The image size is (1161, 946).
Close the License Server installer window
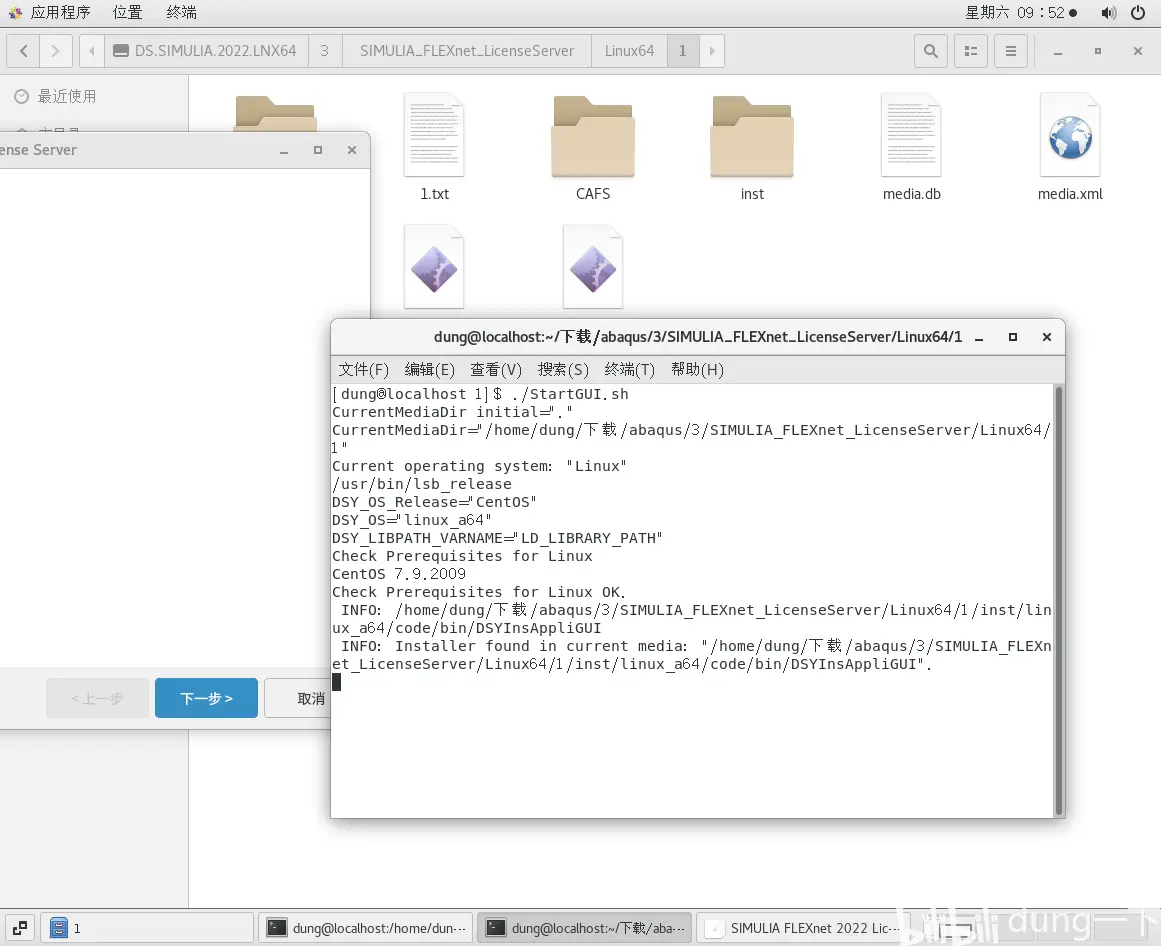click(352, 150)
